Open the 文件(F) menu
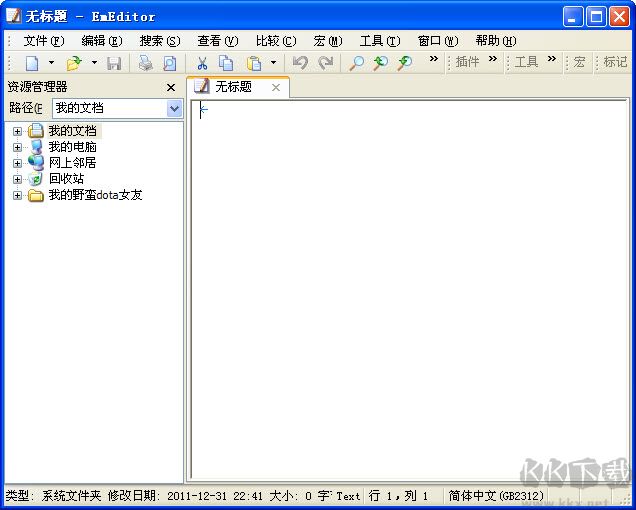 click(x=44, y=41)
